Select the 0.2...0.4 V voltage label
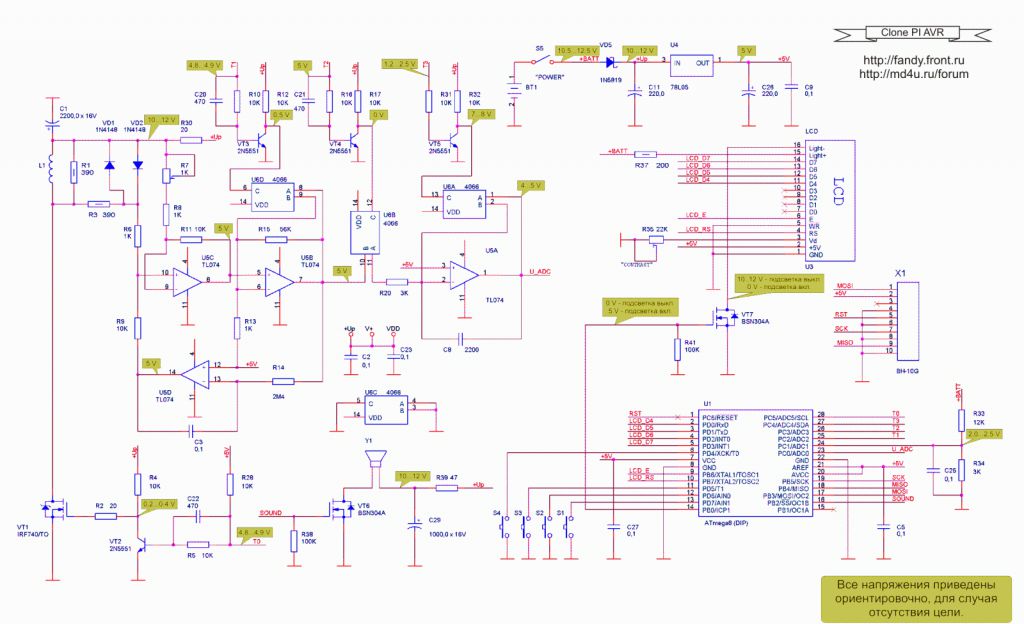 [159, 504]
